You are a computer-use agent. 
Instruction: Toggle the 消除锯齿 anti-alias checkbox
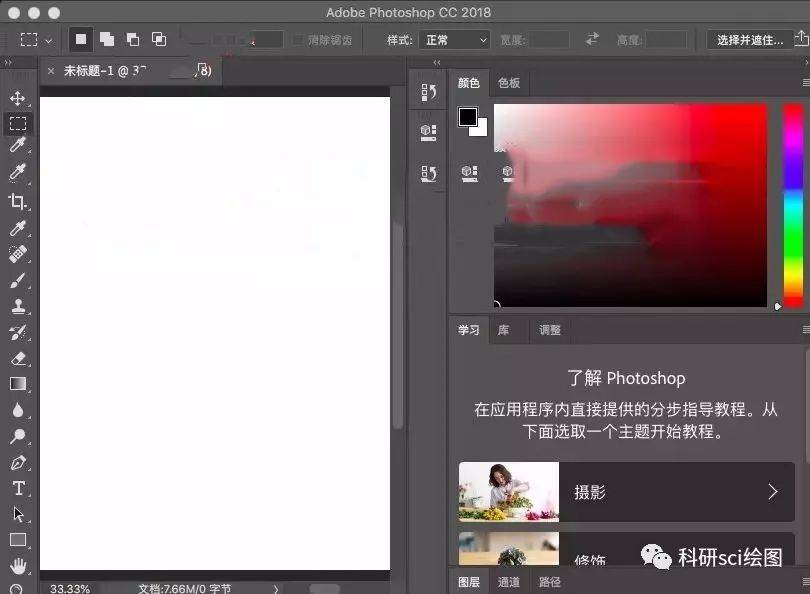(x=298, y=40)
